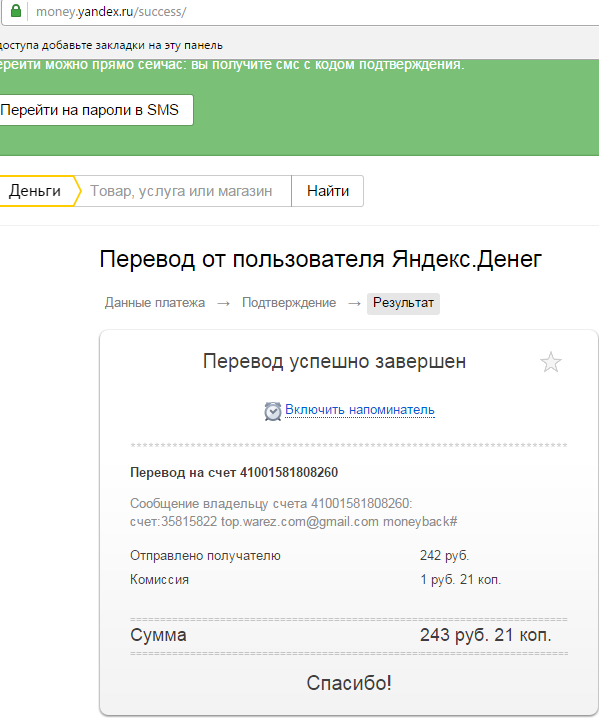Select the "Результат" step label
Viewport: 602px width, 720px height.
point(403,303)
